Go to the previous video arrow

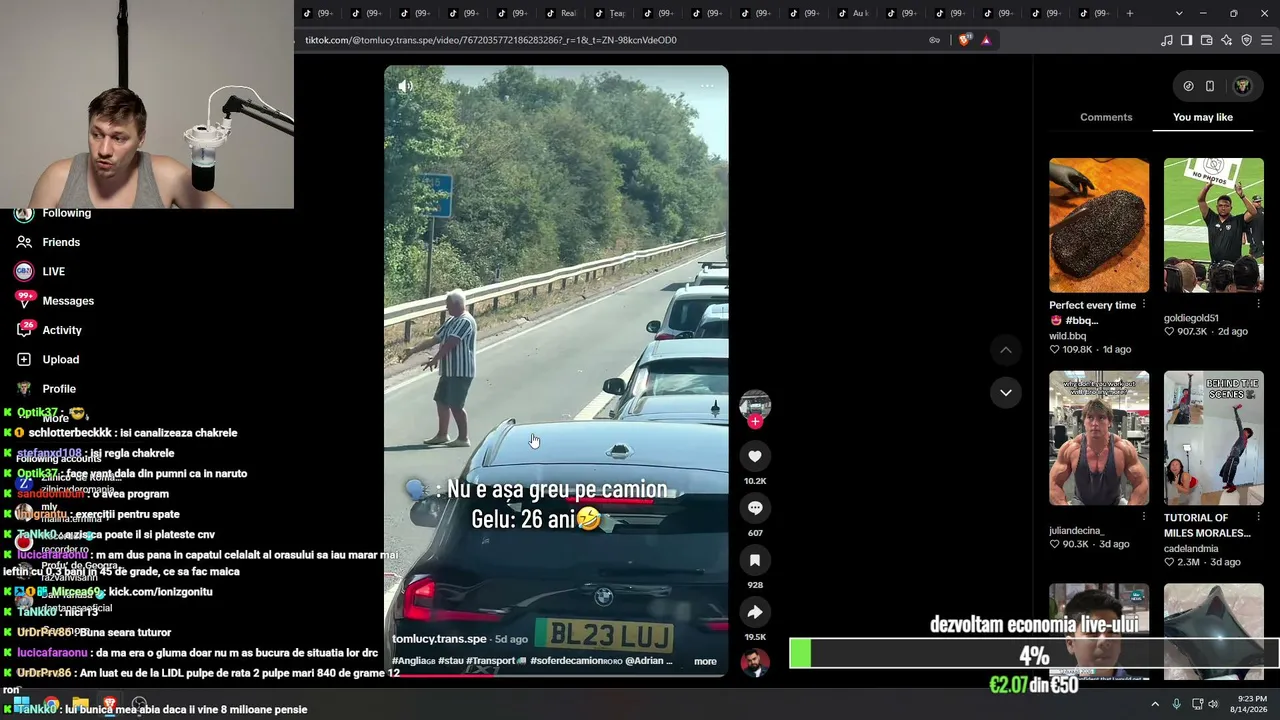coord(1006,350)
